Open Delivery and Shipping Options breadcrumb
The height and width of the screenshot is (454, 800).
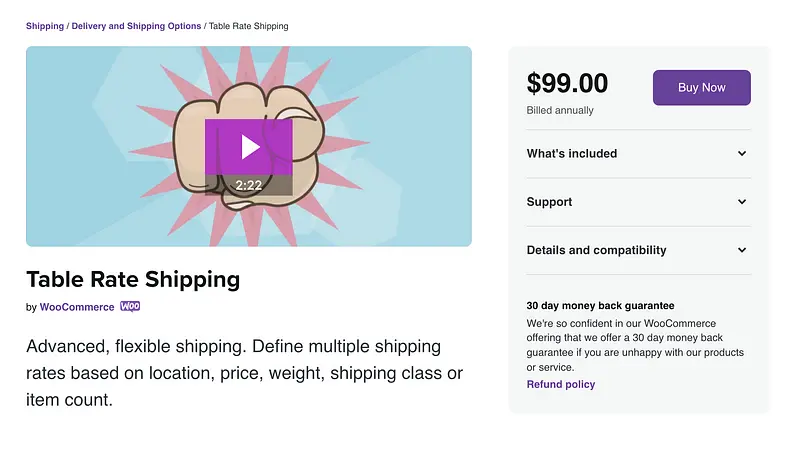136,26
